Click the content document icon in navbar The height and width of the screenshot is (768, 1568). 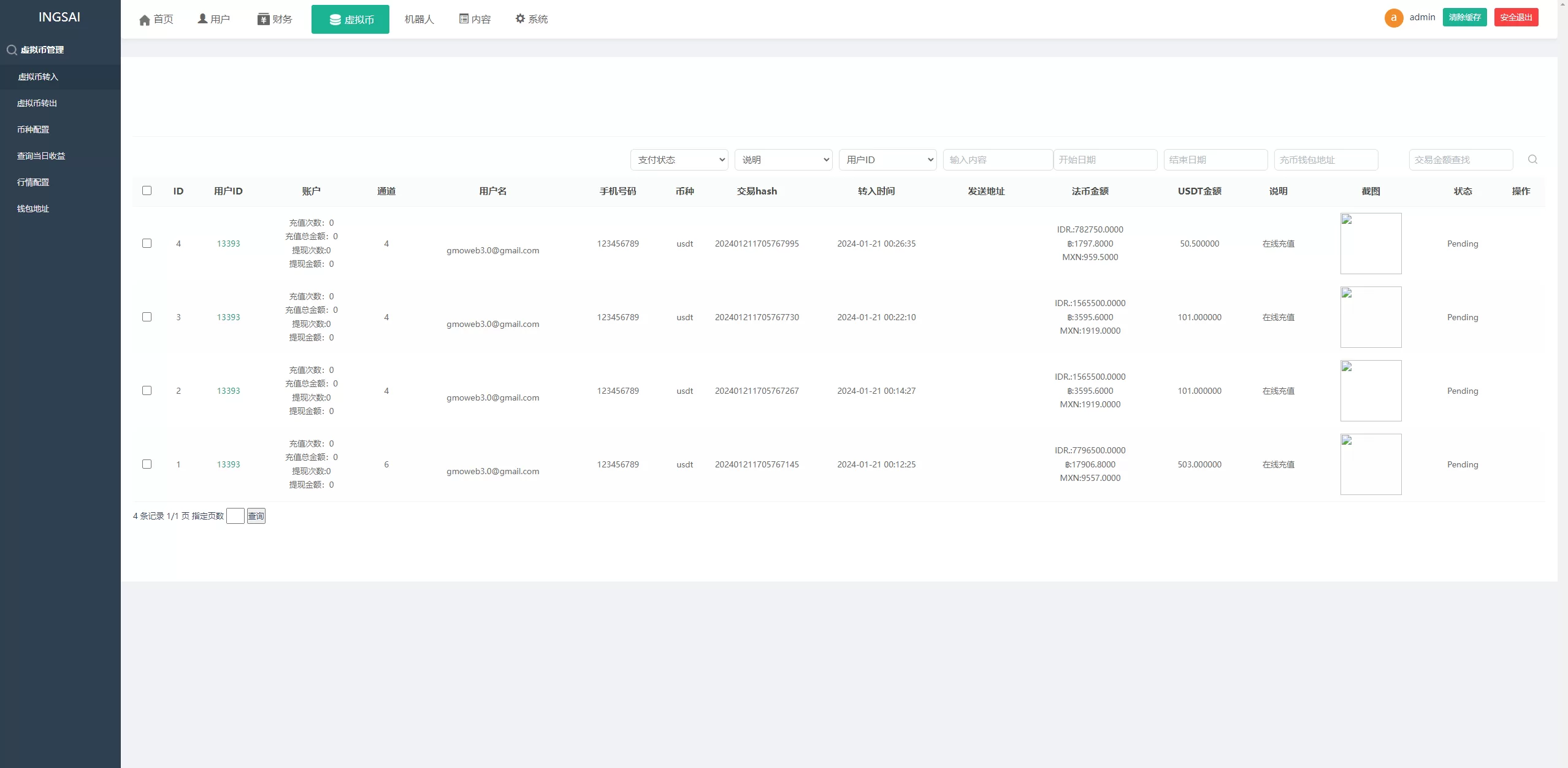(464, 19)
